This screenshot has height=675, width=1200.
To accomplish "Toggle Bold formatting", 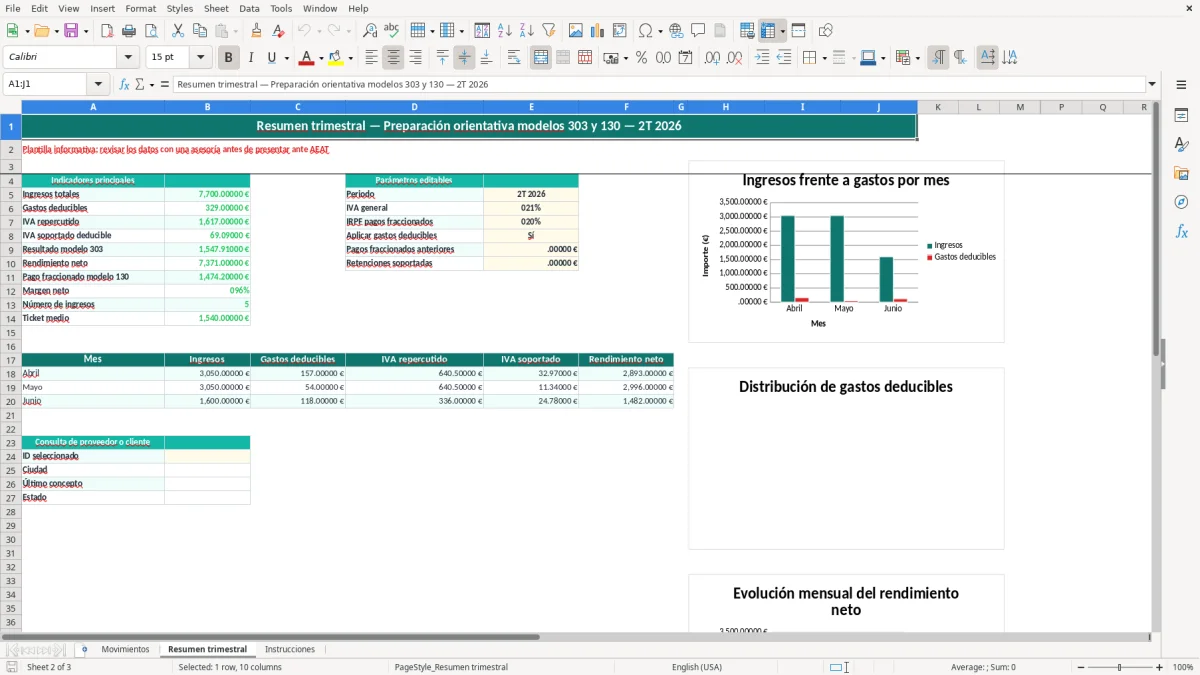I will (x=229, y=58).
